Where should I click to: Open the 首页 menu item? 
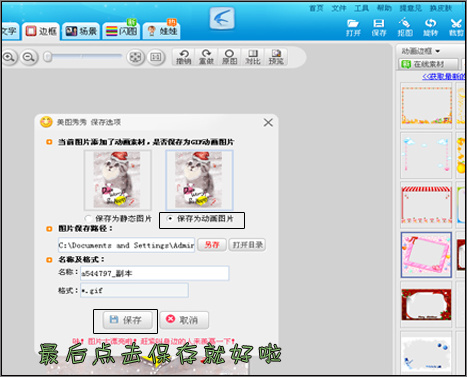[316, 8]
